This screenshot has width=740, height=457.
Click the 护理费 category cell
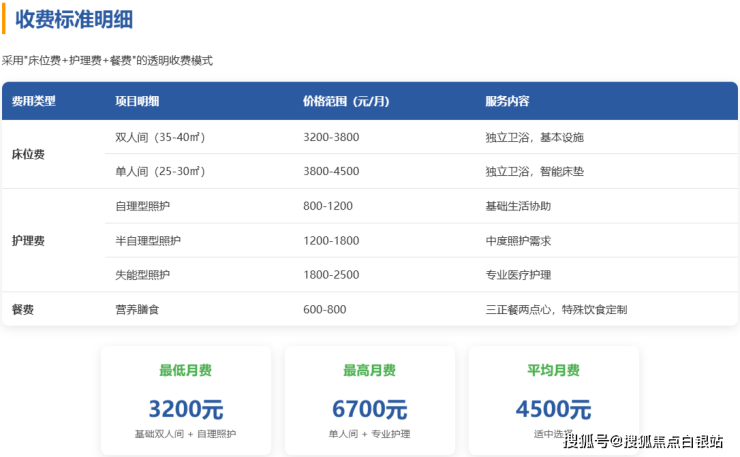click(28, 241)
